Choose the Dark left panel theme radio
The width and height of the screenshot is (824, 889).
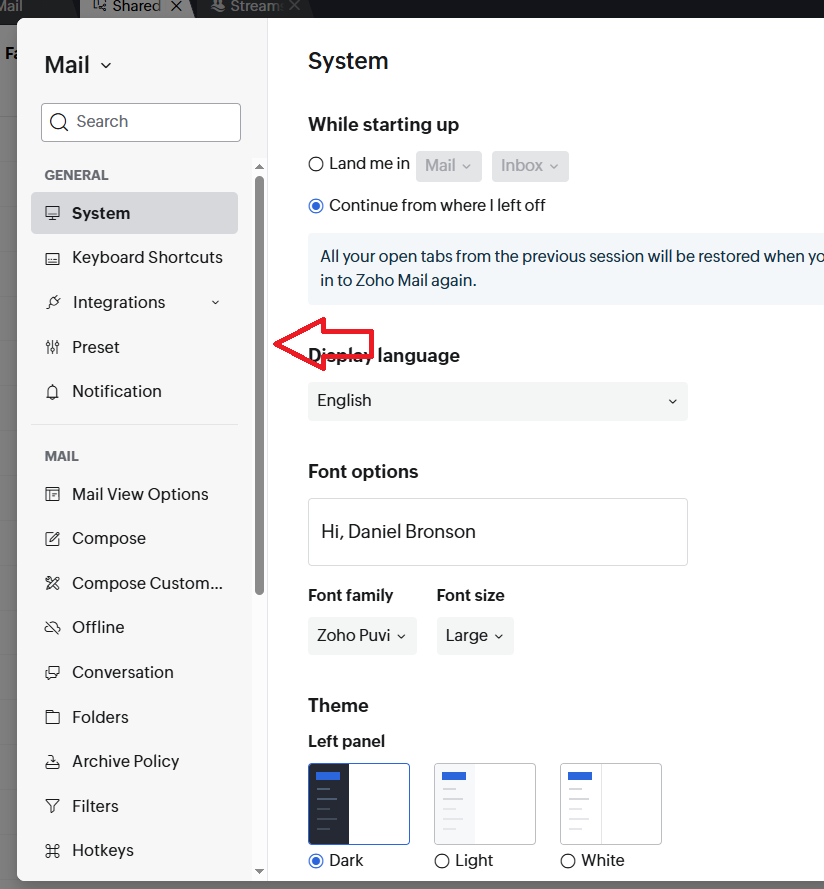coord(316,861)
